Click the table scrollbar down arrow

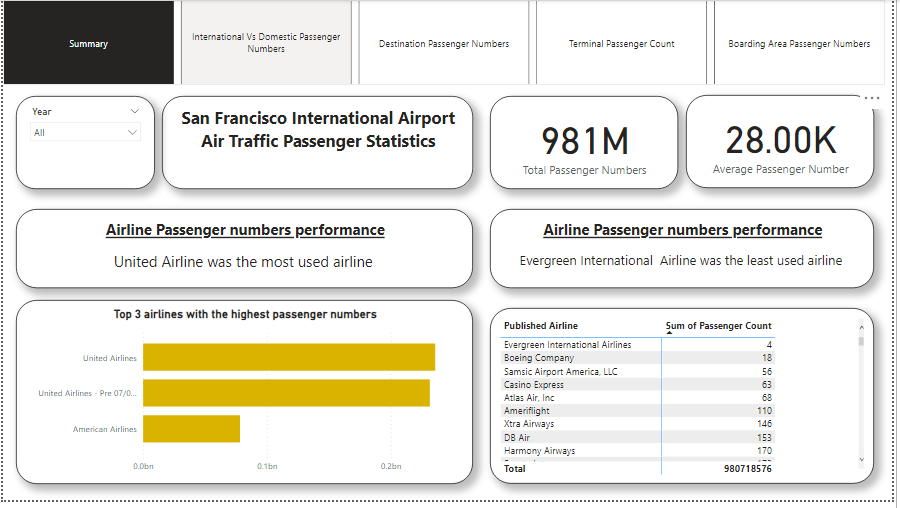tap(861, 460)
